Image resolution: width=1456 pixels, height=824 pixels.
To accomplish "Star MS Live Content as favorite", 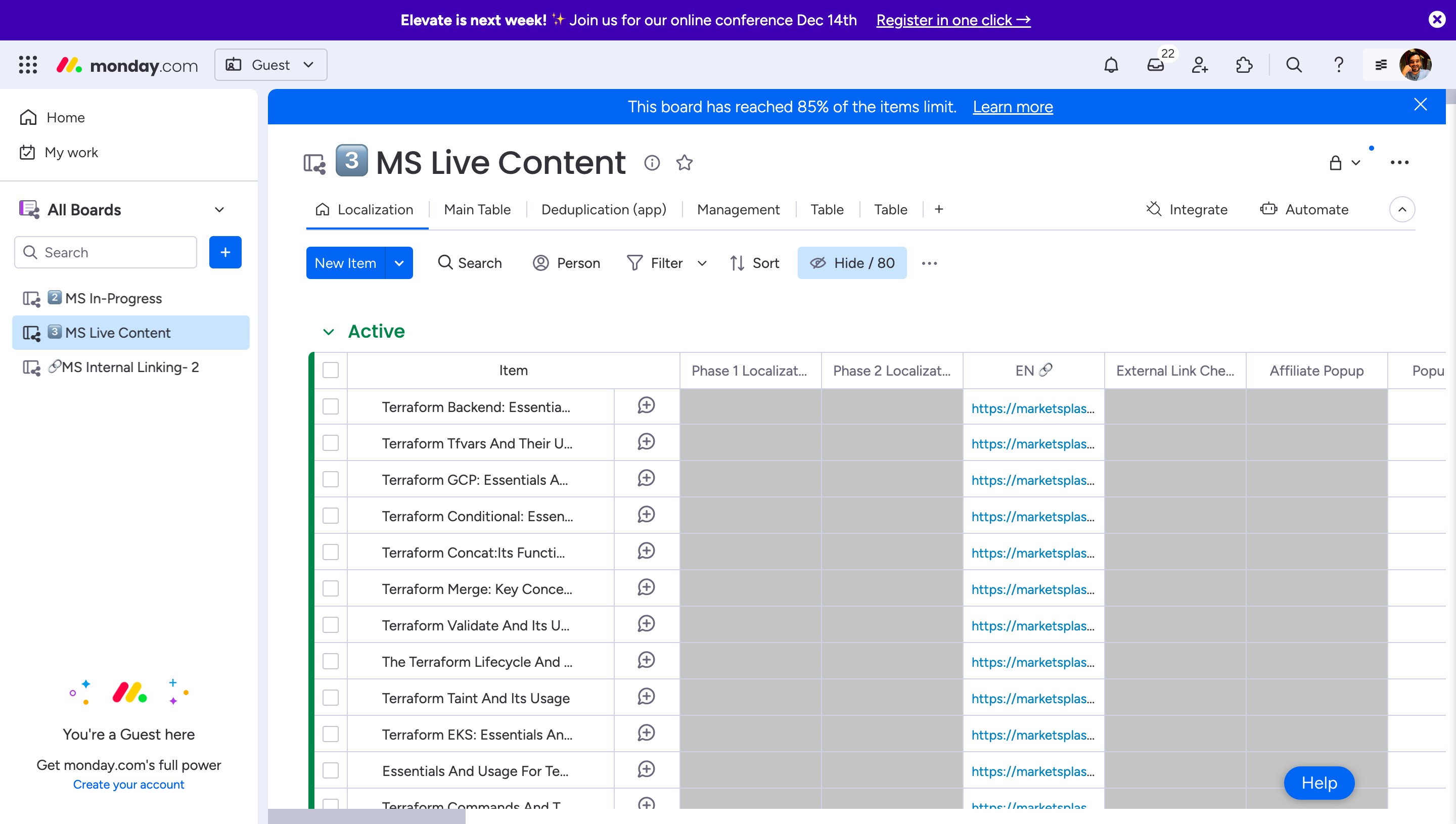I will click(x=684, y=163).
